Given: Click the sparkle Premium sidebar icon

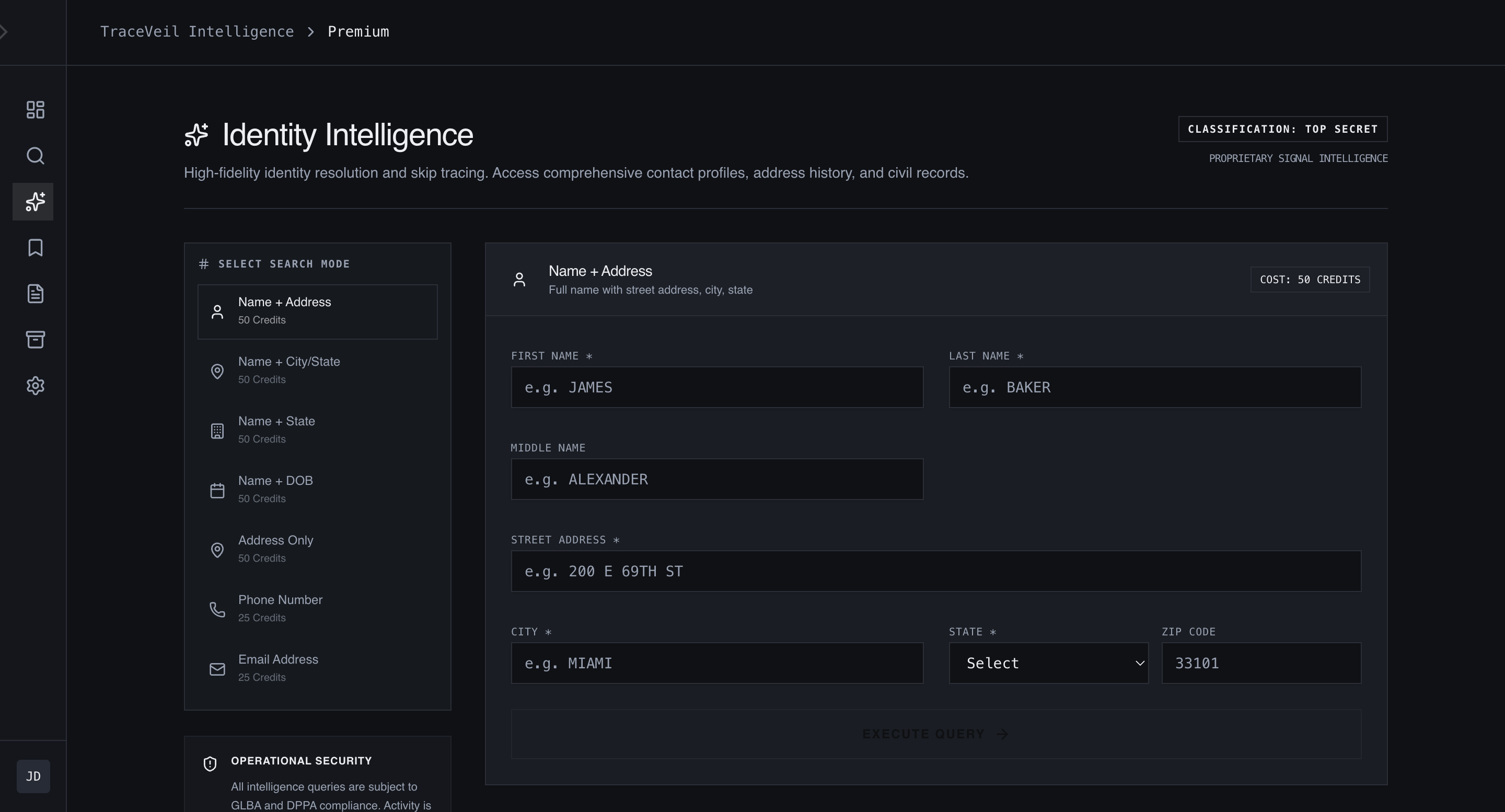Looking at the screenshot, I should (33, 202).
